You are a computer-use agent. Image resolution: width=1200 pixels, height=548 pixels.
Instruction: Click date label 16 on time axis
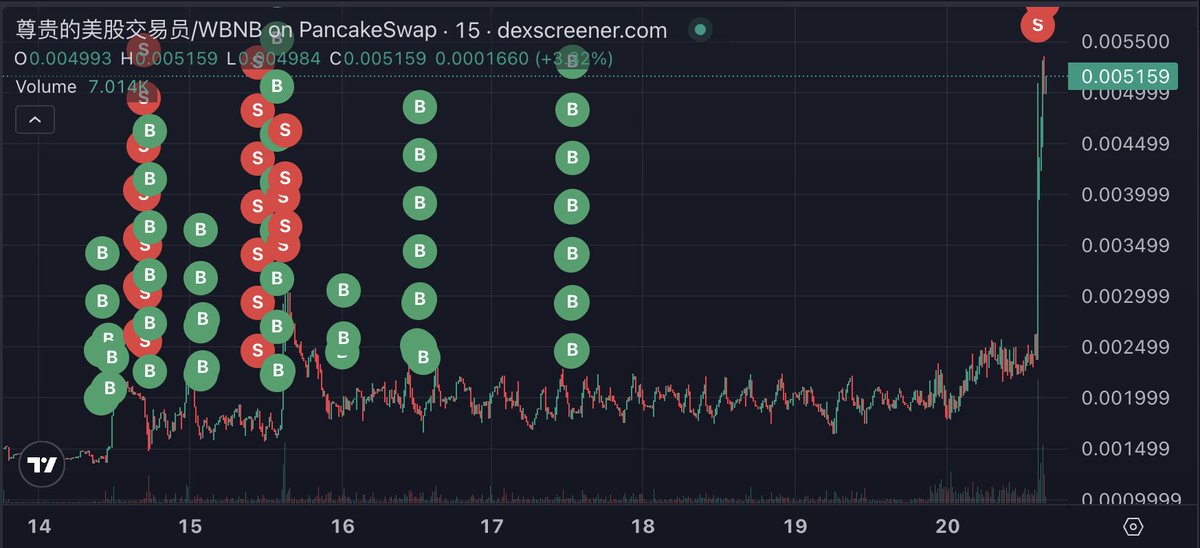[x=342, y=526]
